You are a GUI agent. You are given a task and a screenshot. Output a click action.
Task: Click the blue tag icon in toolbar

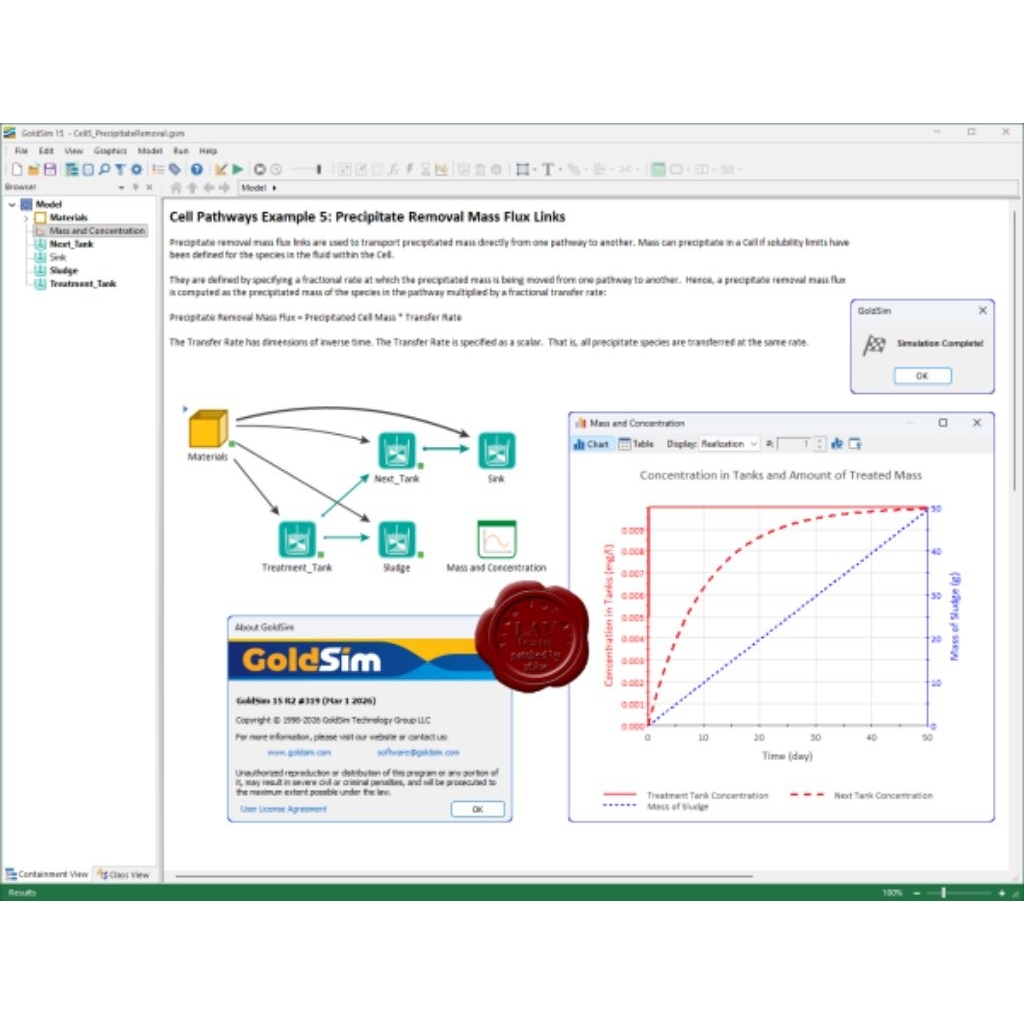pyautogui.click(x=175, y=170)
